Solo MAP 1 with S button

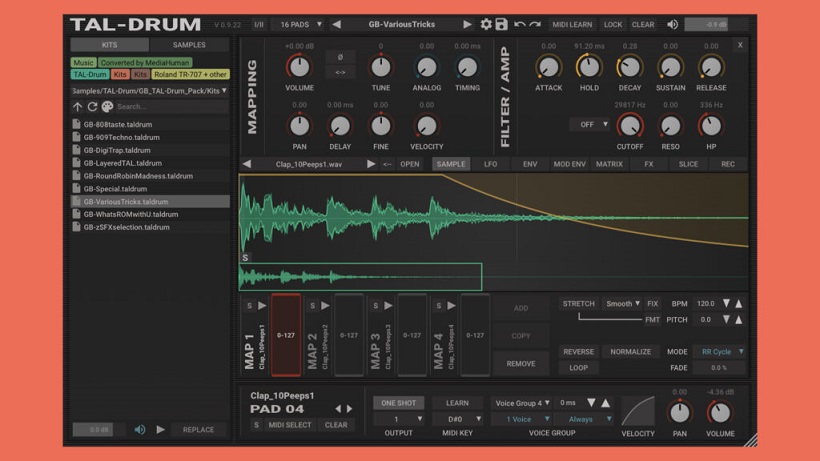click(x=249, y=306)
